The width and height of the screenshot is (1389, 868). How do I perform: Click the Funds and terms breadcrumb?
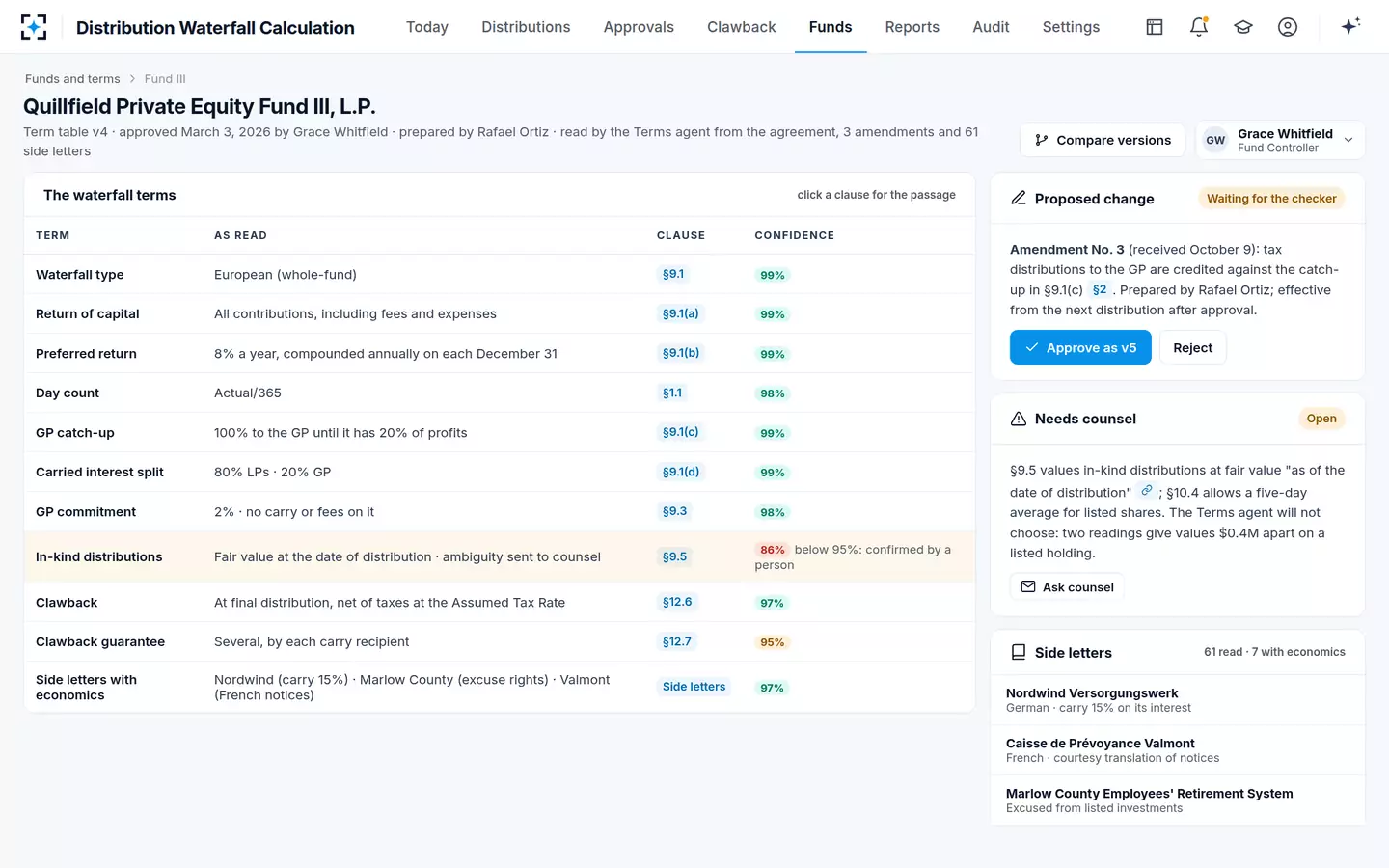72,79
